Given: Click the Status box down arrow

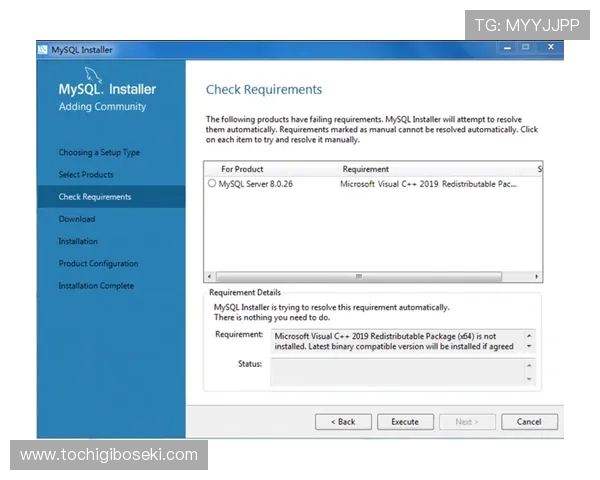Looking at the screenshot, I should [x=530, y=379].
